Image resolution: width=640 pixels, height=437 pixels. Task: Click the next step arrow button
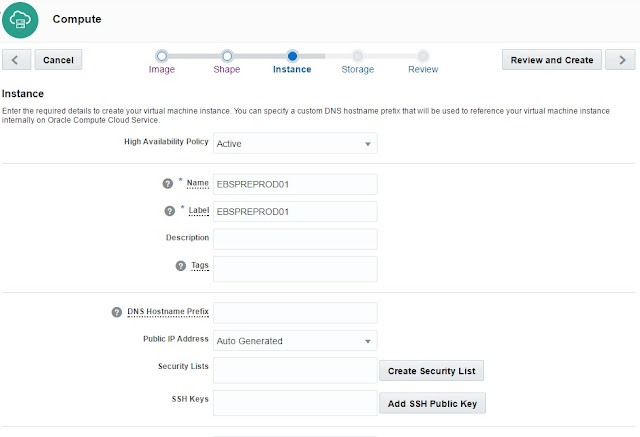pos(620,60)
